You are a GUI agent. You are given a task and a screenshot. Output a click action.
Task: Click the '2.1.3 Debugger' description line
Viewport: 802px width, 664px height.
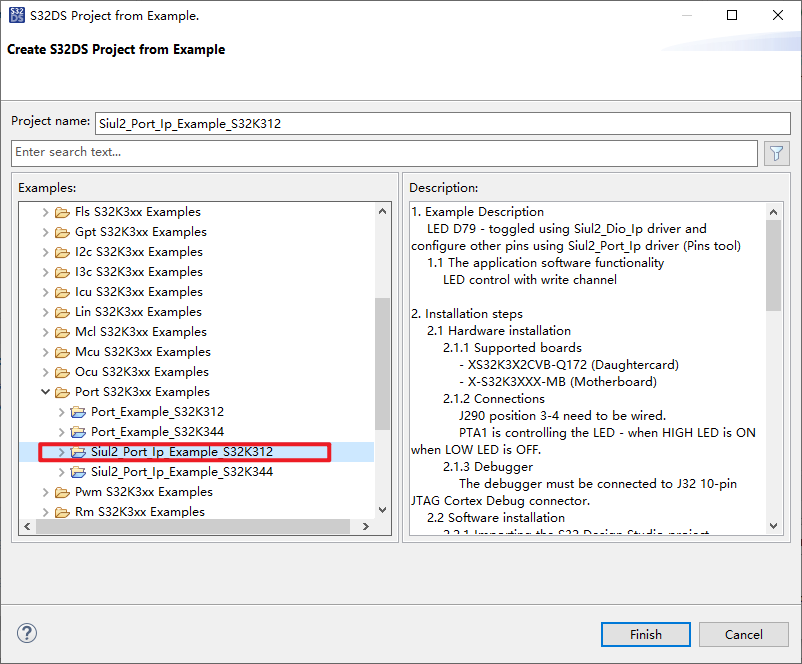pyautogui.click(x=488, y=467)
